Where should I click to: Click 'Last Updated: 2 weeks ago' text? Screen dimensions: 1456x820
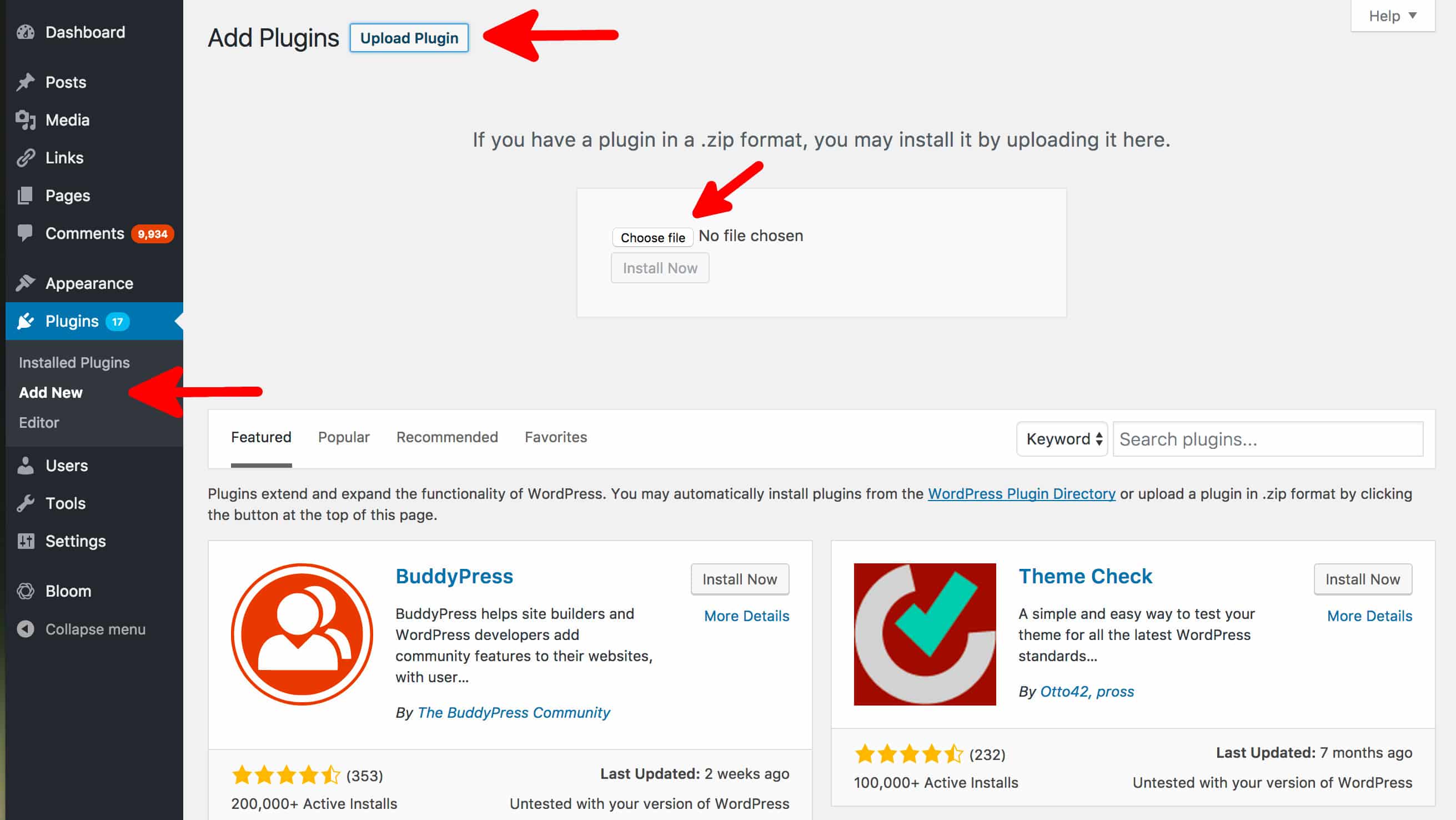click(x=695, y=774)
